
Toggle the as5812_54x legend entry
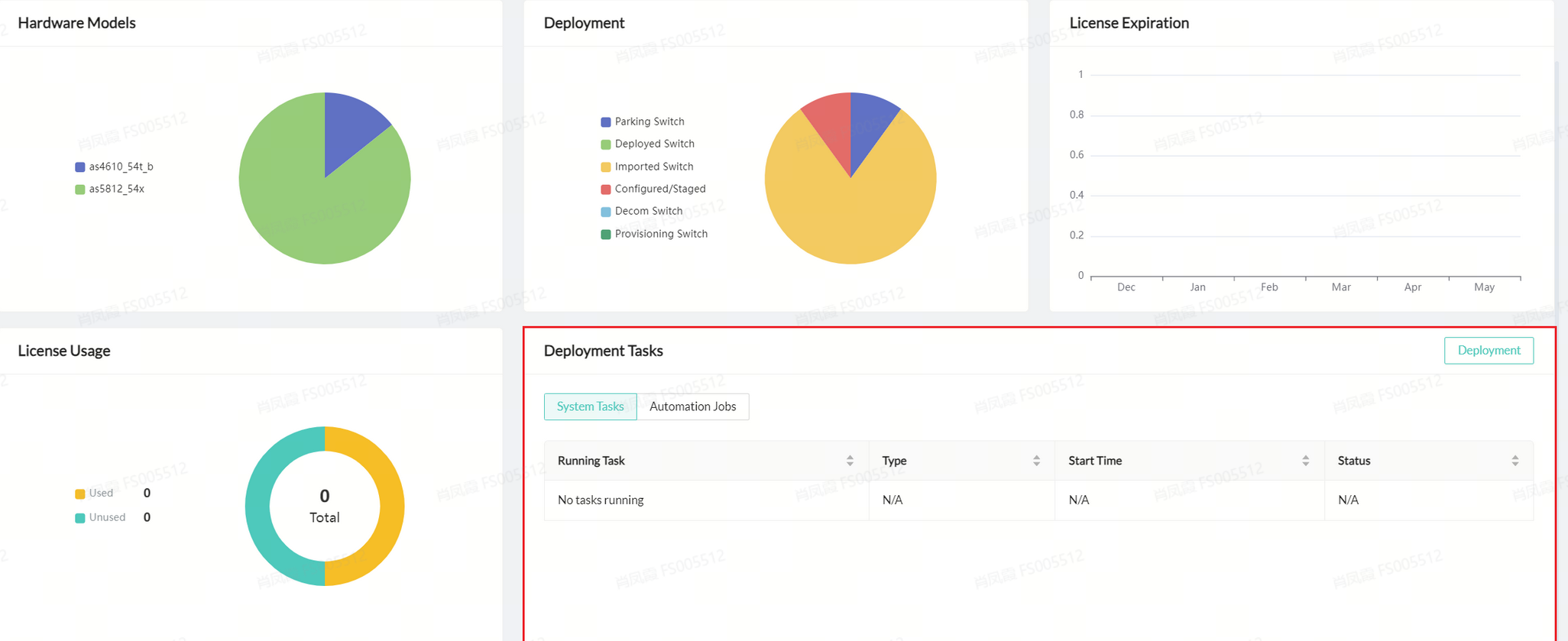pyautogui.click(x=109, y=189)
